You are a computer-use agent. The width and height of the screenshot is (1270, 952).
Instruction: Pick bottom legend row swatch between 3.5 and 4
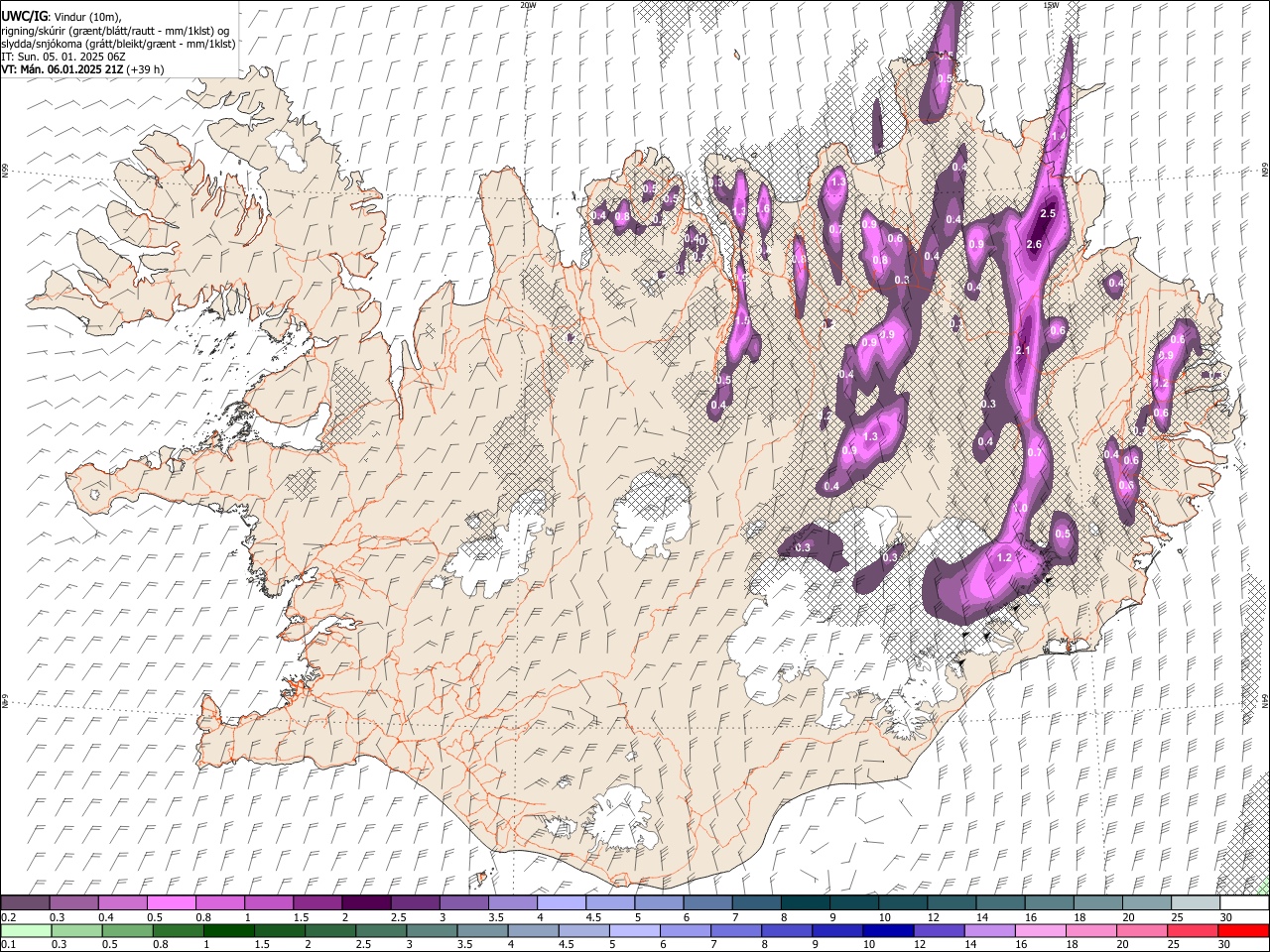coord(482,930)
